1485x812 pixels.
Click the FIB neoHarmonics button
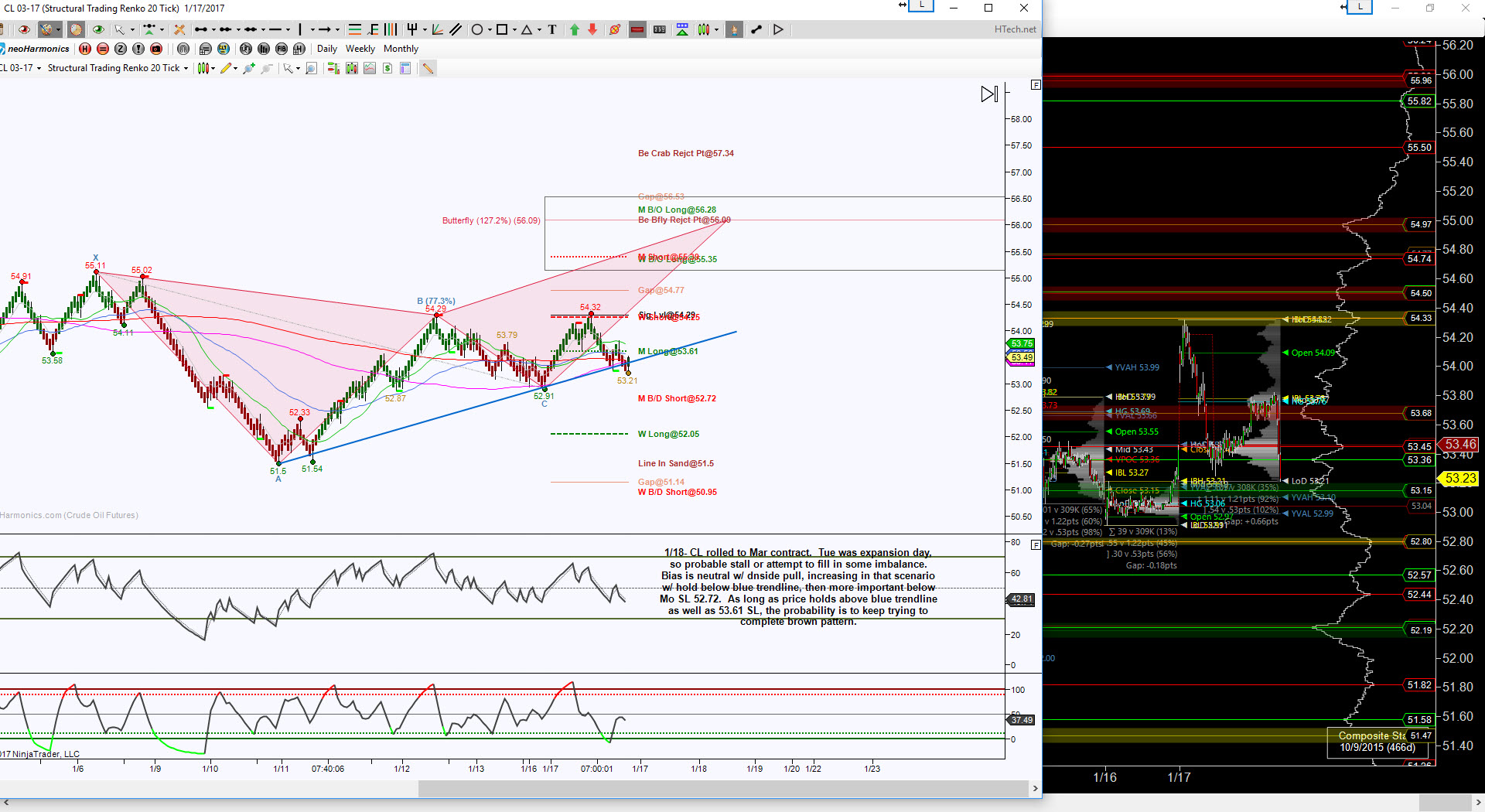pos(281,49)
